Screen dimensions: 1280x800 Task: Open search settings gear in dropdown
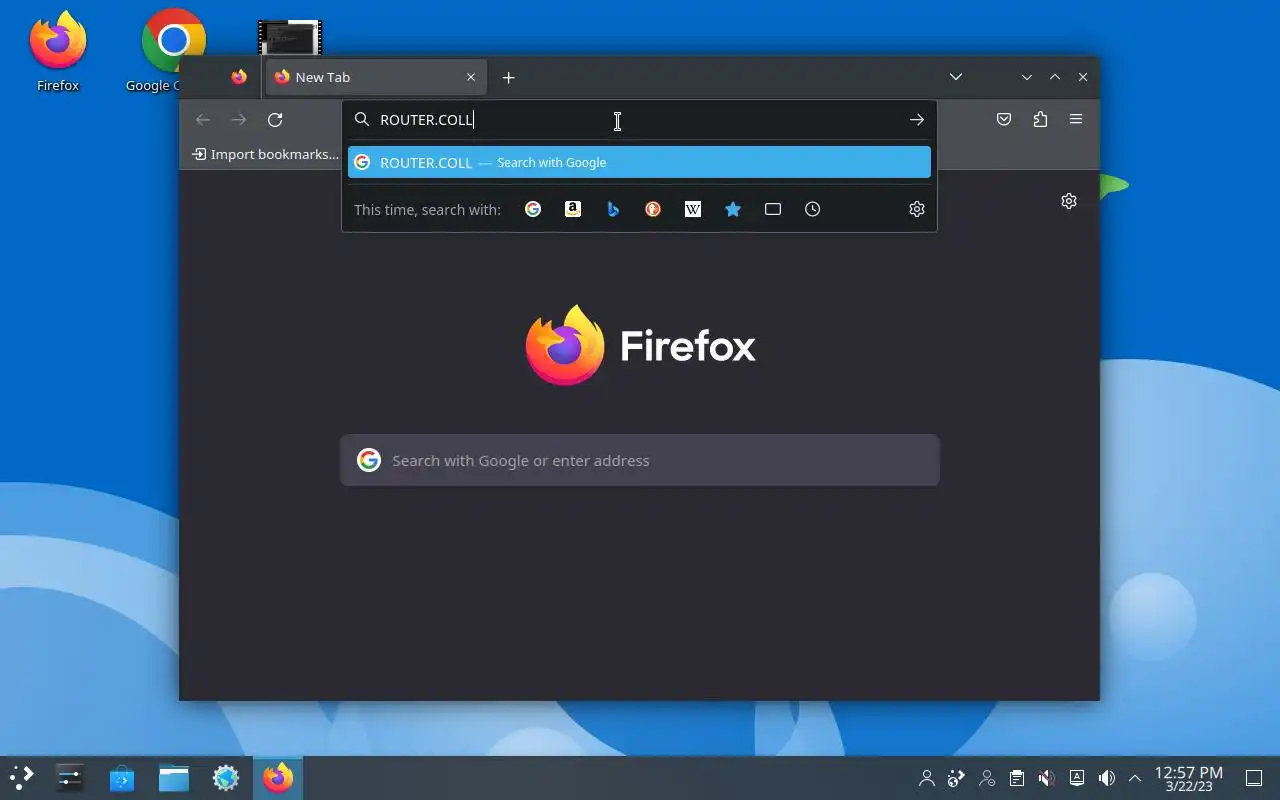(917, 209)
